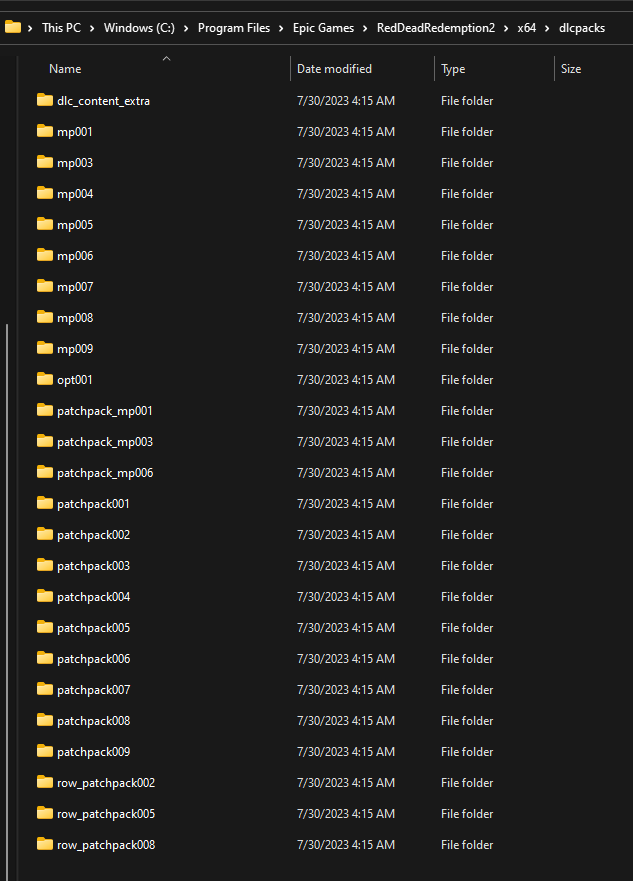Click the patchpack_mp001 folder icon
This screenshot has height=881, width=633.
click(x=45, y=410)
